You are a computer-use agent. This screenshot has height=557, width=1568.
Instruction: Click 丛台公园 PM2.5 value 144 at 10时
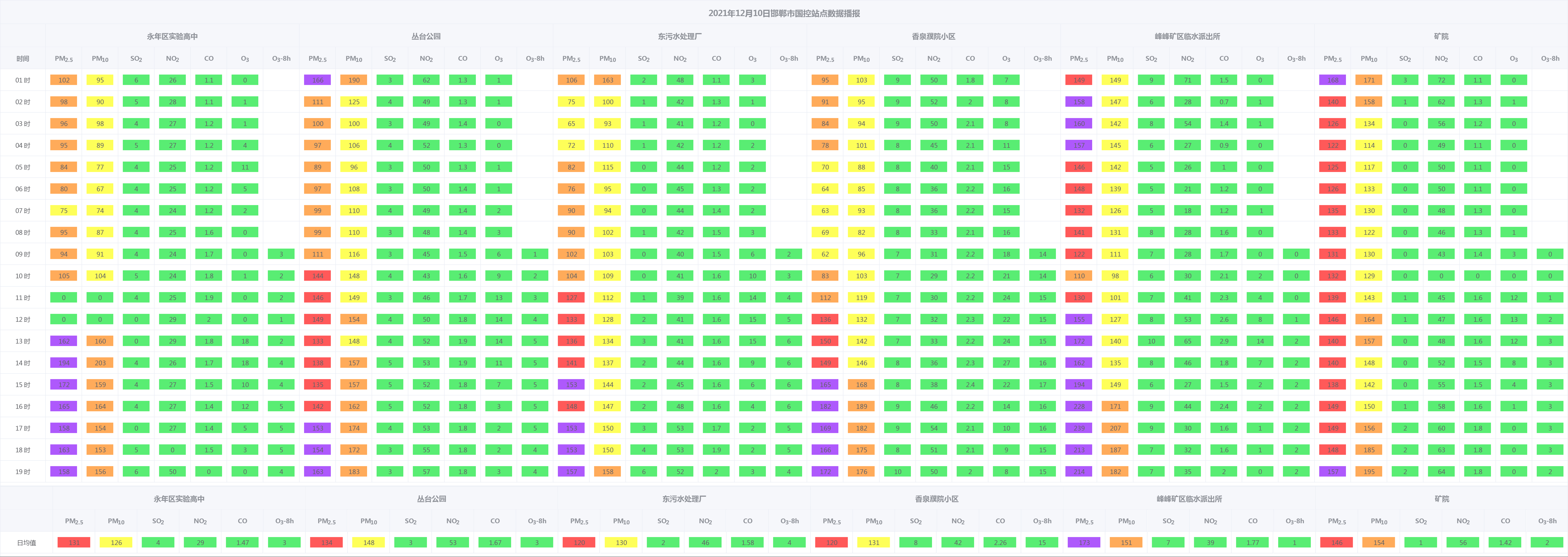318,276
